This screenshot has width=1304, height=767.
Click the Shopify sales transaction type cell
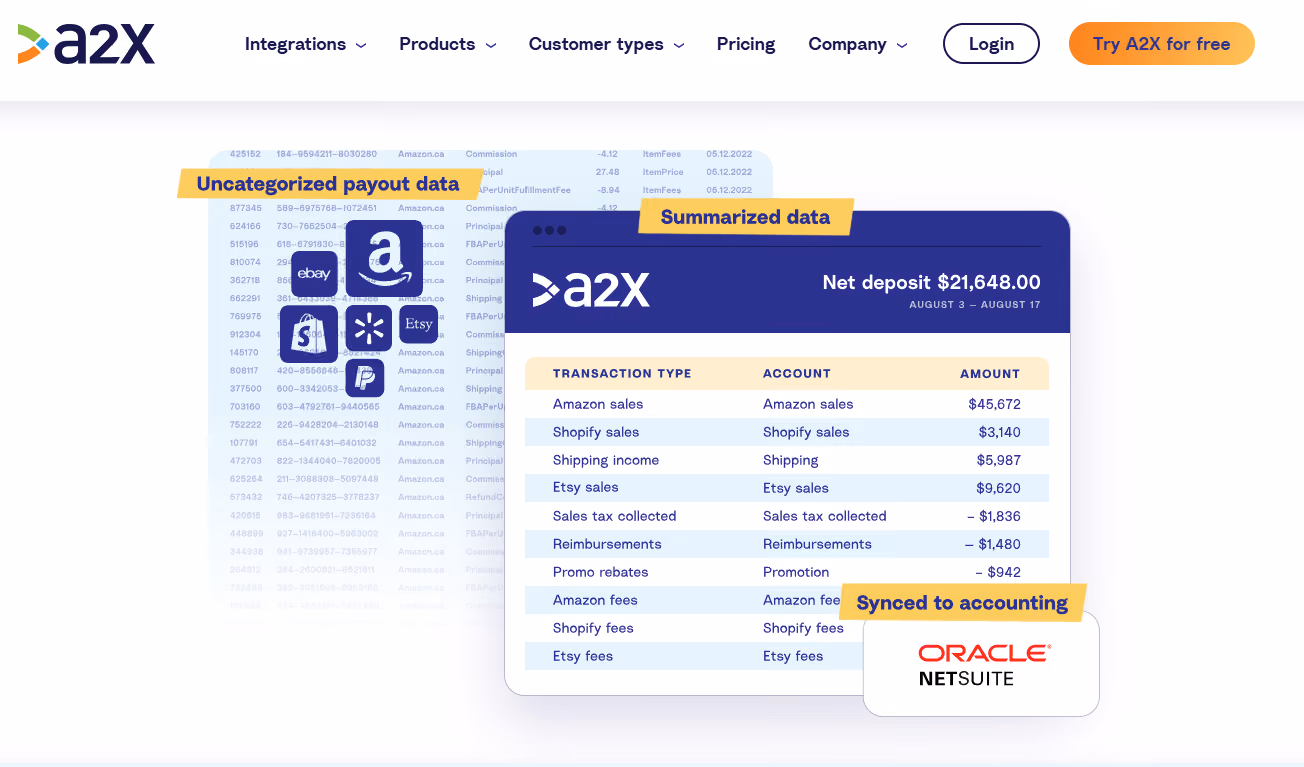pos(596,432)
